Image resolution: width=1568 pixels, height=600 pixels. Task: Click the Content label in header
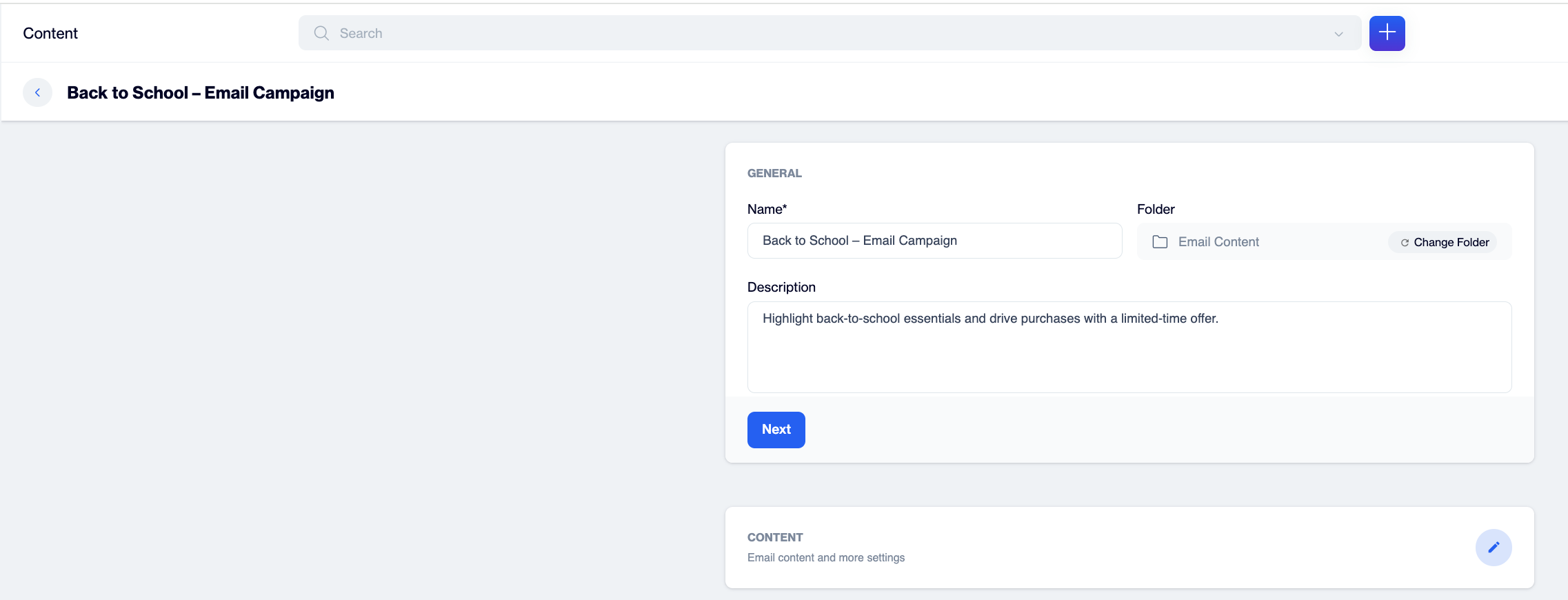(x=50, y=33)
